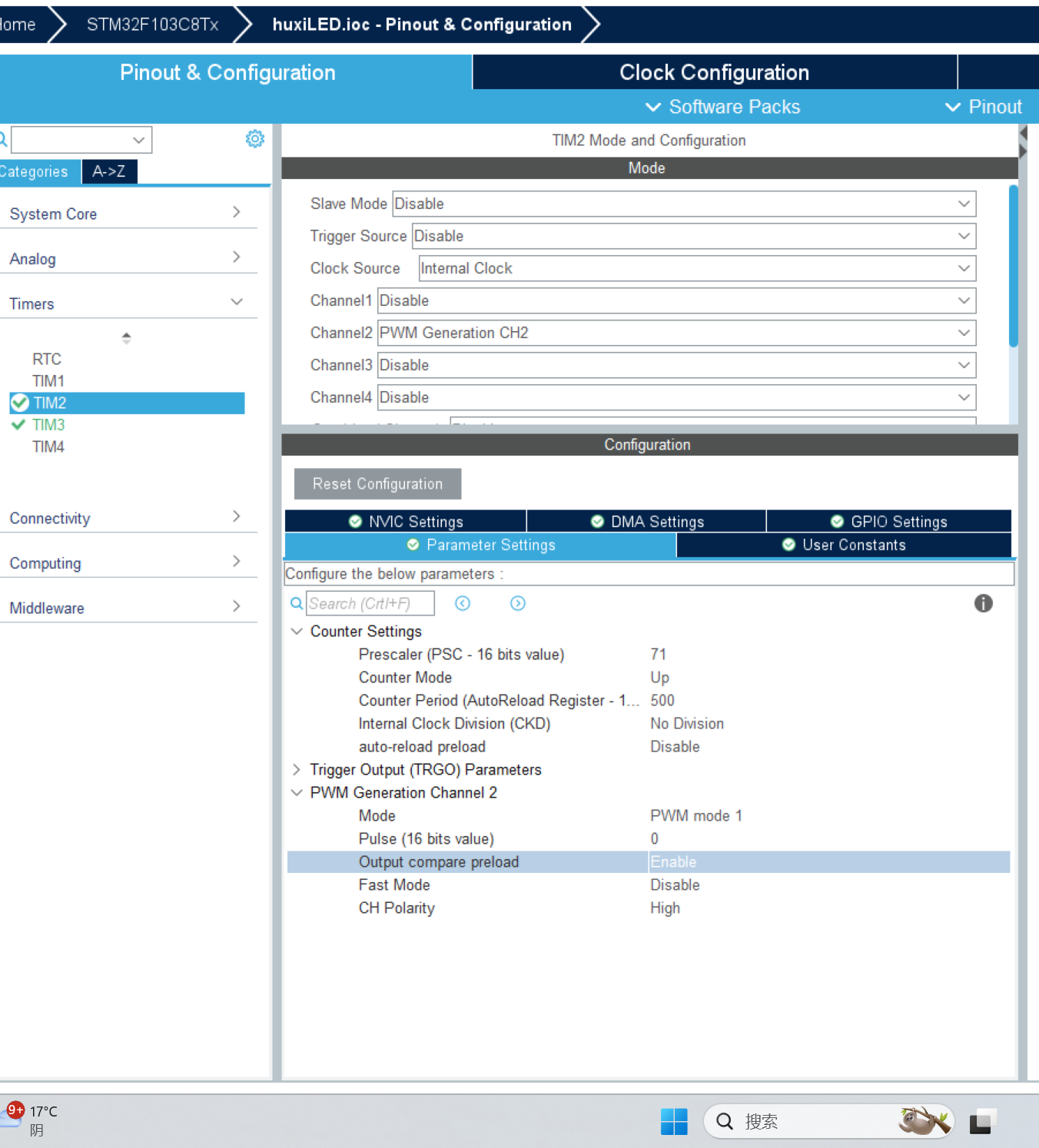Click the Reset Configuration button
This screenshot has height=1148, width=1039.
pos(378,484)
